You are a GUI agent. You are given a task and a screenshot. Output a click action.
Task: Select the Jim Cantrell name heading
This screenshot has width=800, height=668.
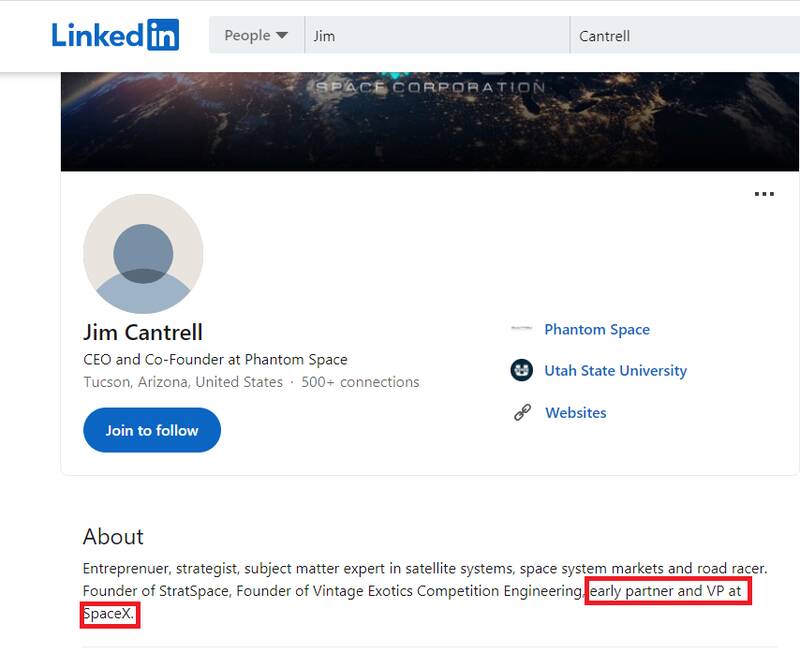click(143, 332)
